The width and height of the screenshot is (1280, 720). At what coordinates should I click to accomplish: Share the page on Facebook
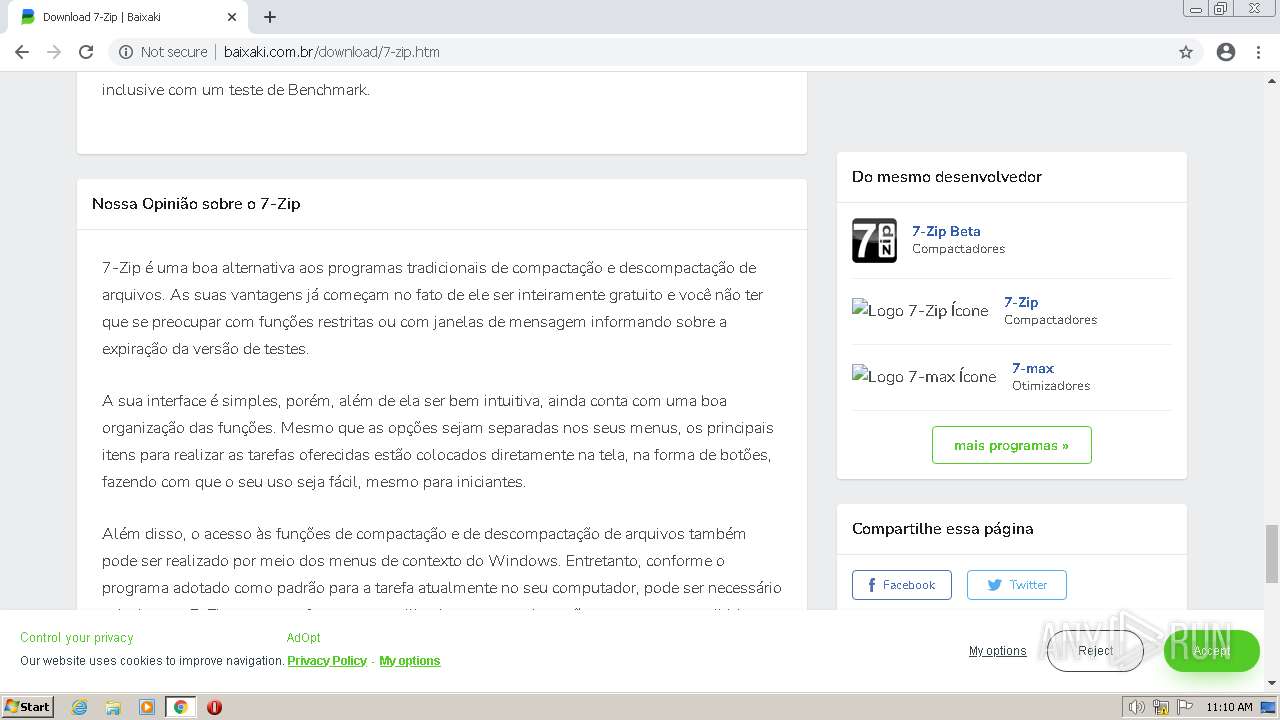coord(901,585)
